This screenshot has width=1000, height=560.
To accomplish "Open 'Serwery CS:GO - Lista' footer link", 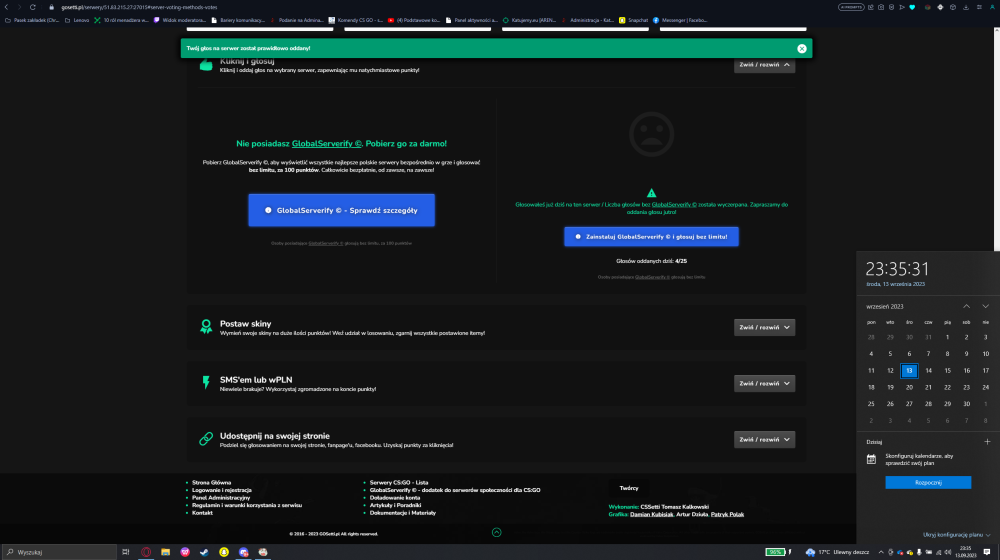I will coord(399,483).
